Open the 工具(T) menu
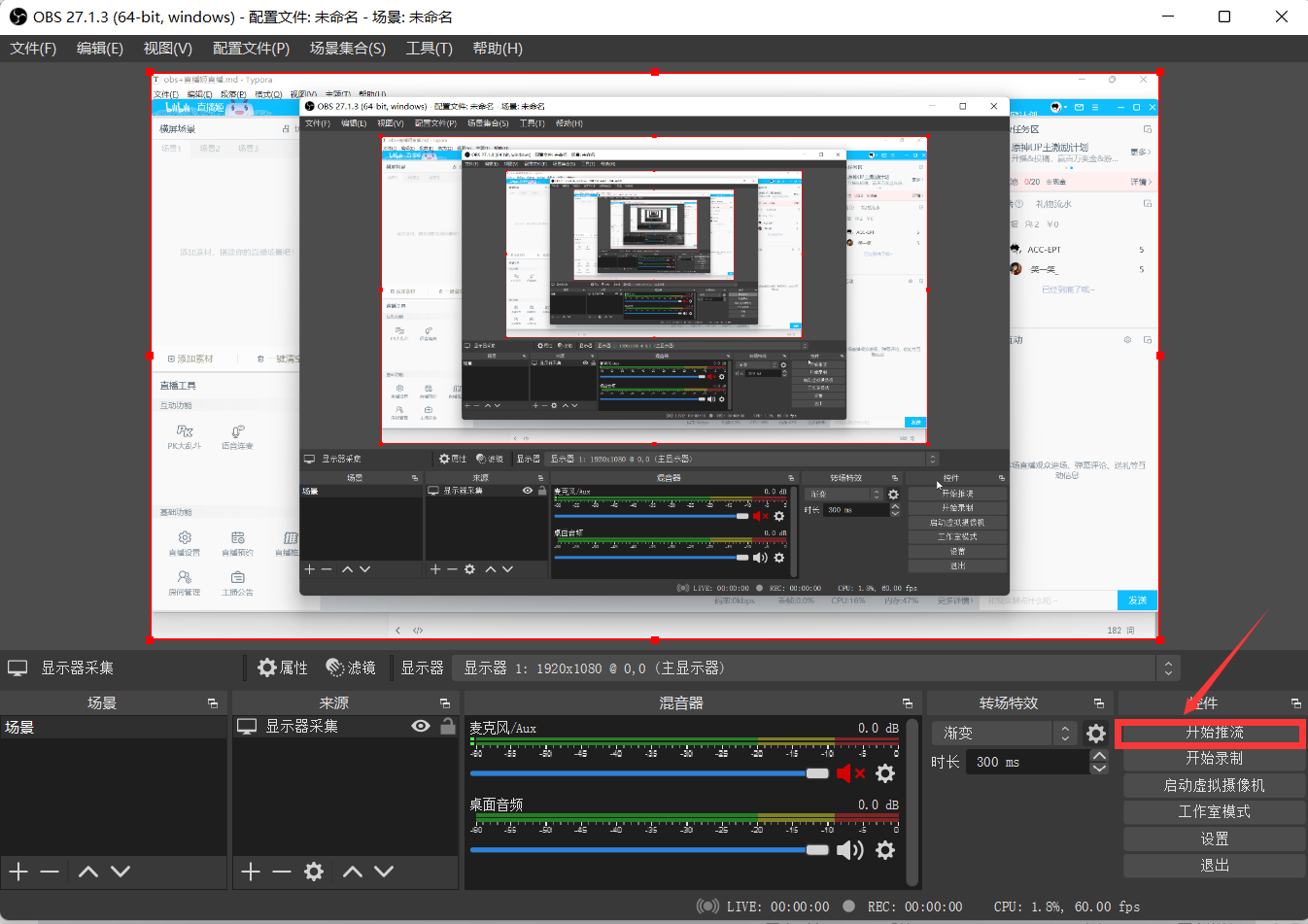This screenshot has width=1308, height=924. (x=430, y=48)
